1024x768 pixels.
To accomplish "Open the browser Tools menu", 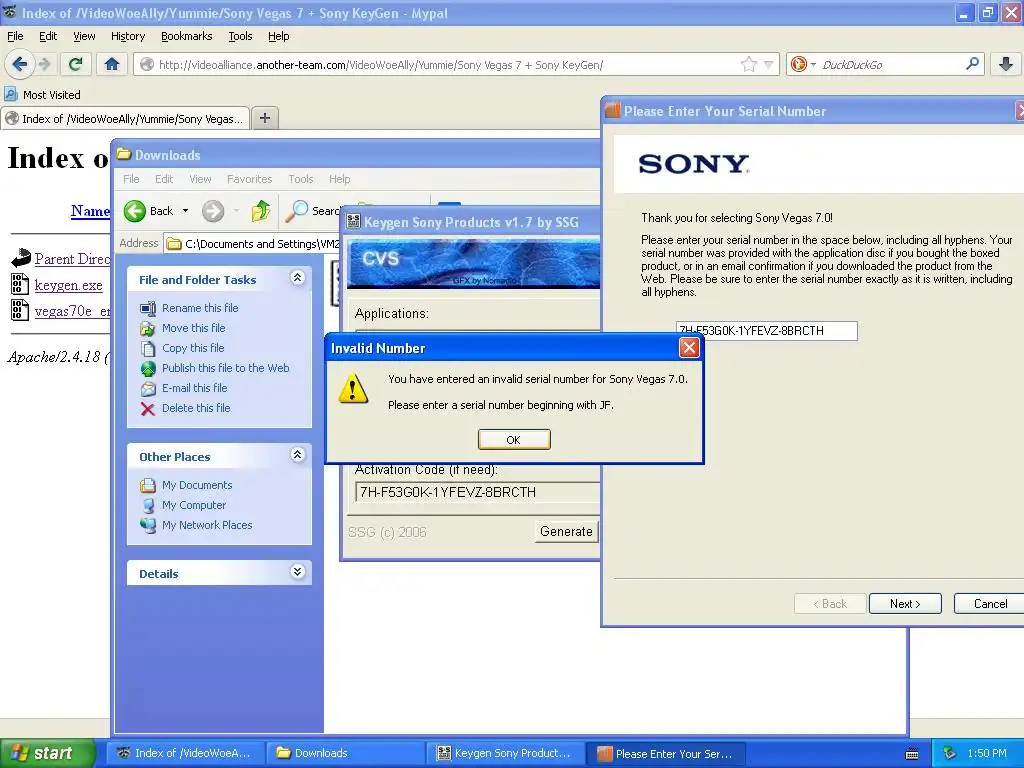I will [240, 36].
